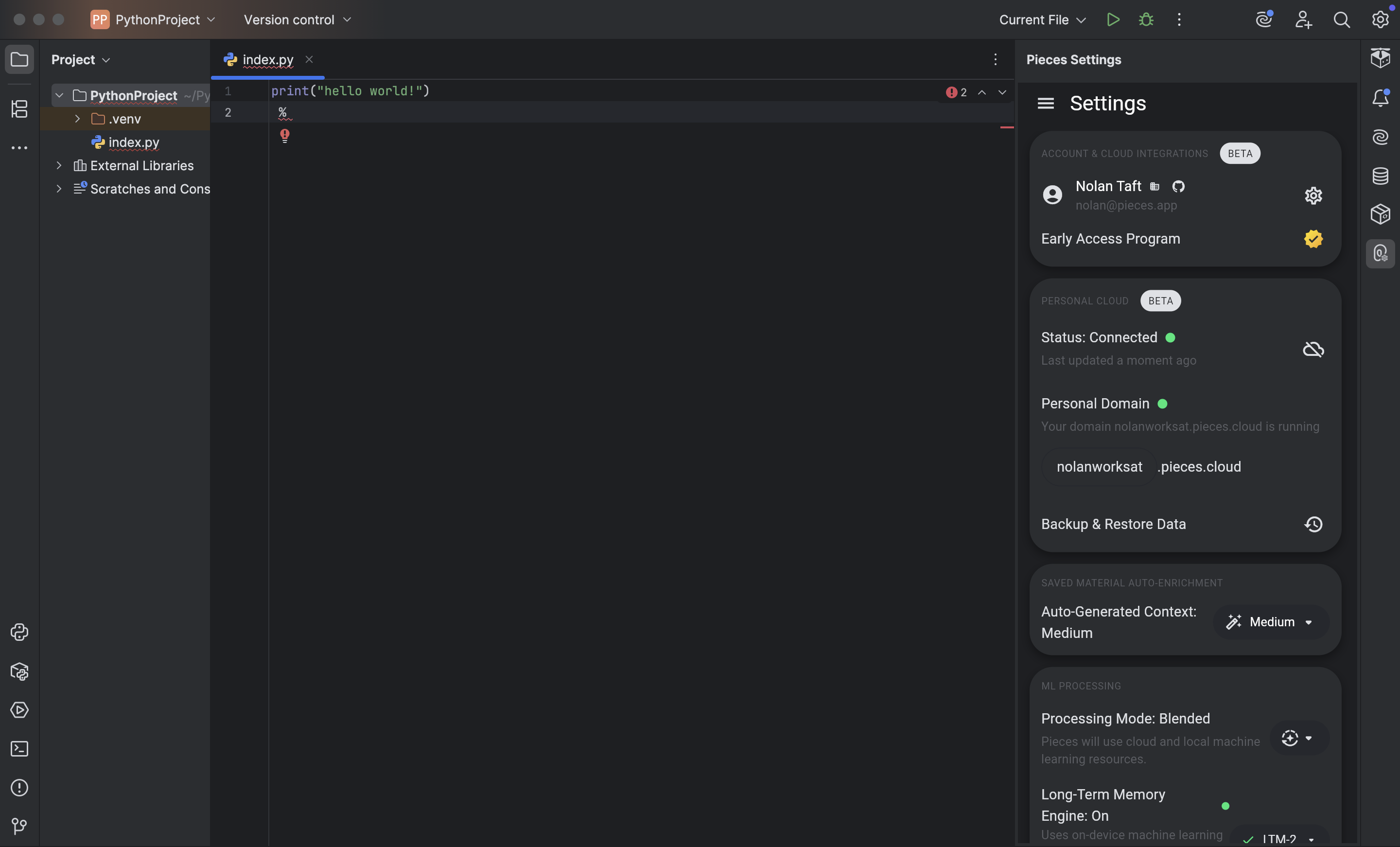Viewport: 1400px width, 847px height.
Task: Open the Notifications bell
Action: pos(1380,98)
